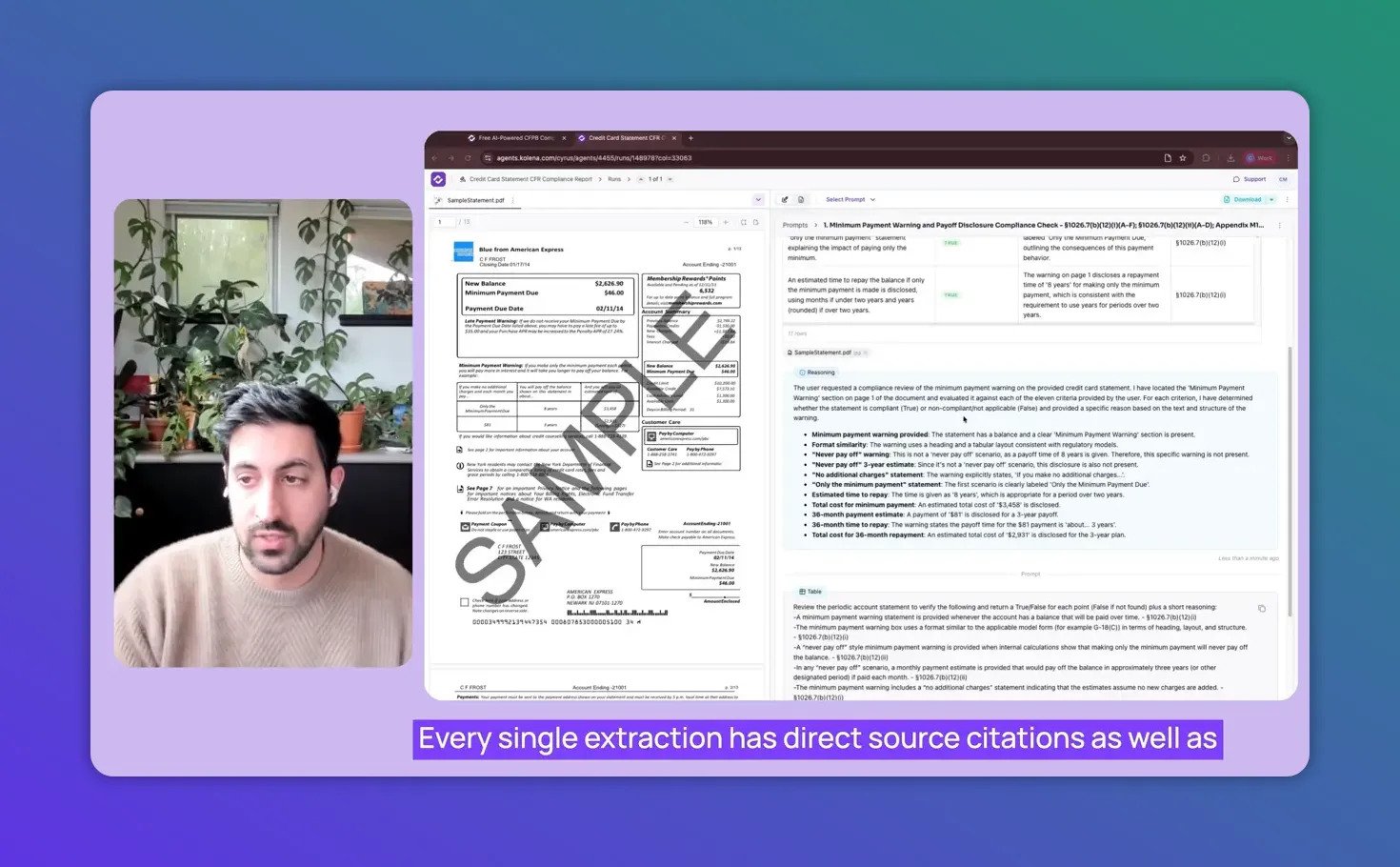Select the SampleStatement.pdf file tab
Viewport: 1400px width, 867px height.
pos(475,200)
